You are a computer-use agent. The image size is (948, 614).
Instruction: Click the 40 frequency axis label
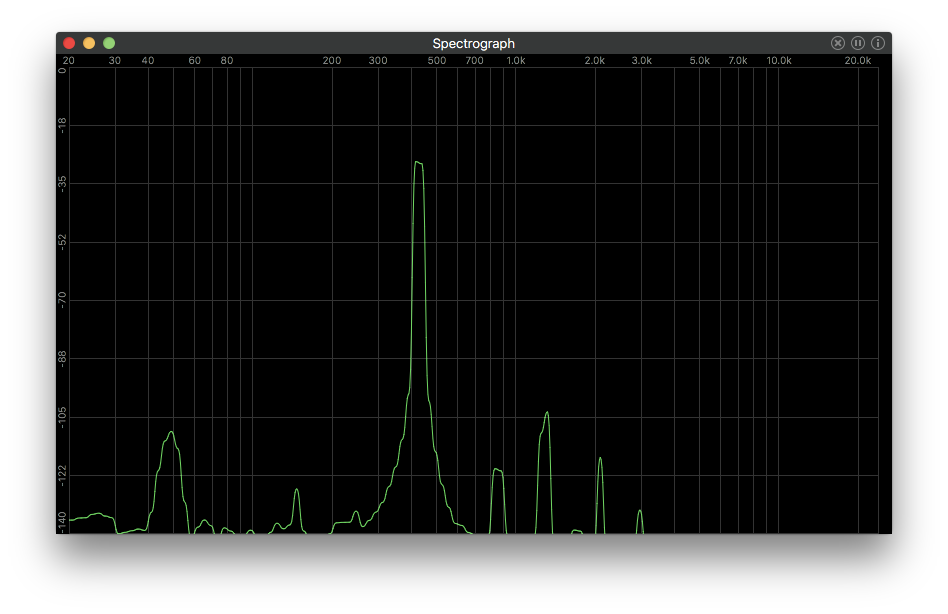coord(148,60)
